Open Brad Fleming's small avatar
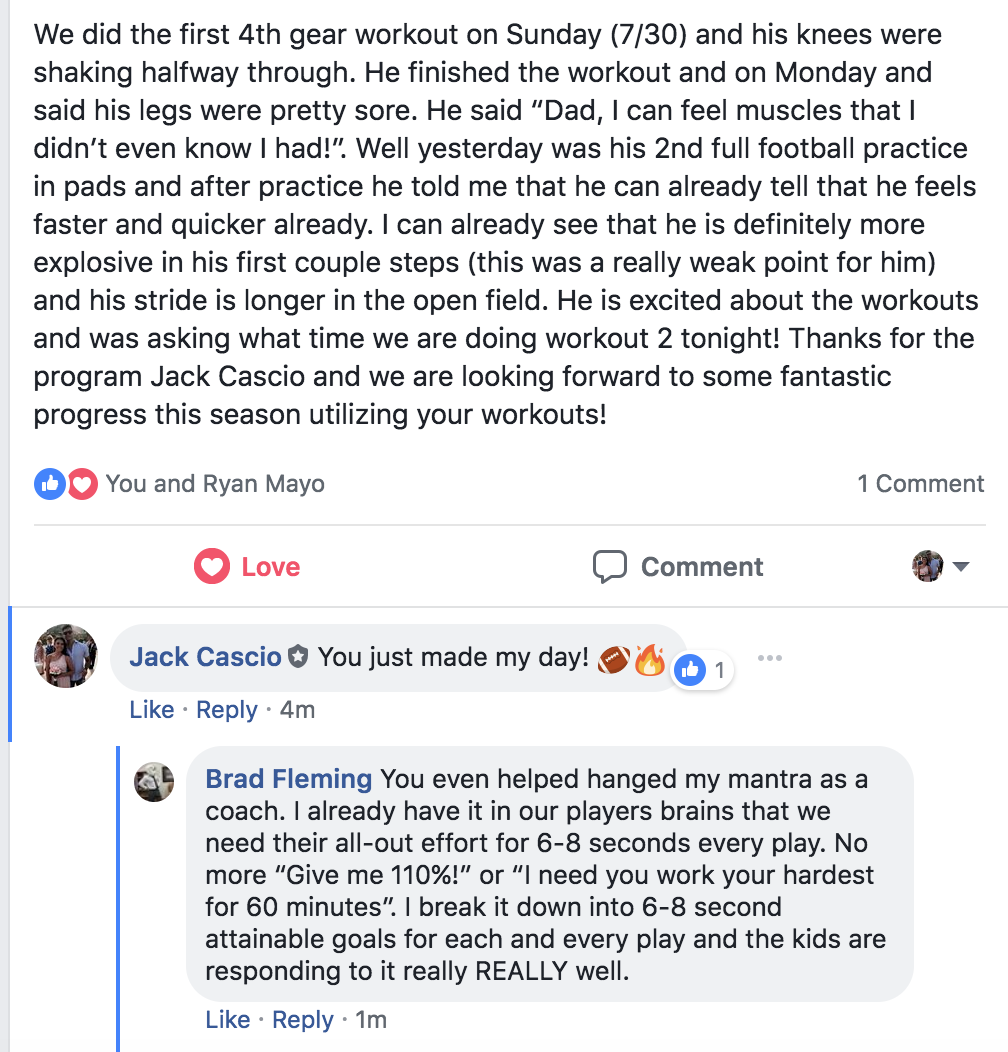Viewport: 1008px width, 1052px height. pyautogui.click(x=154, y=782)
